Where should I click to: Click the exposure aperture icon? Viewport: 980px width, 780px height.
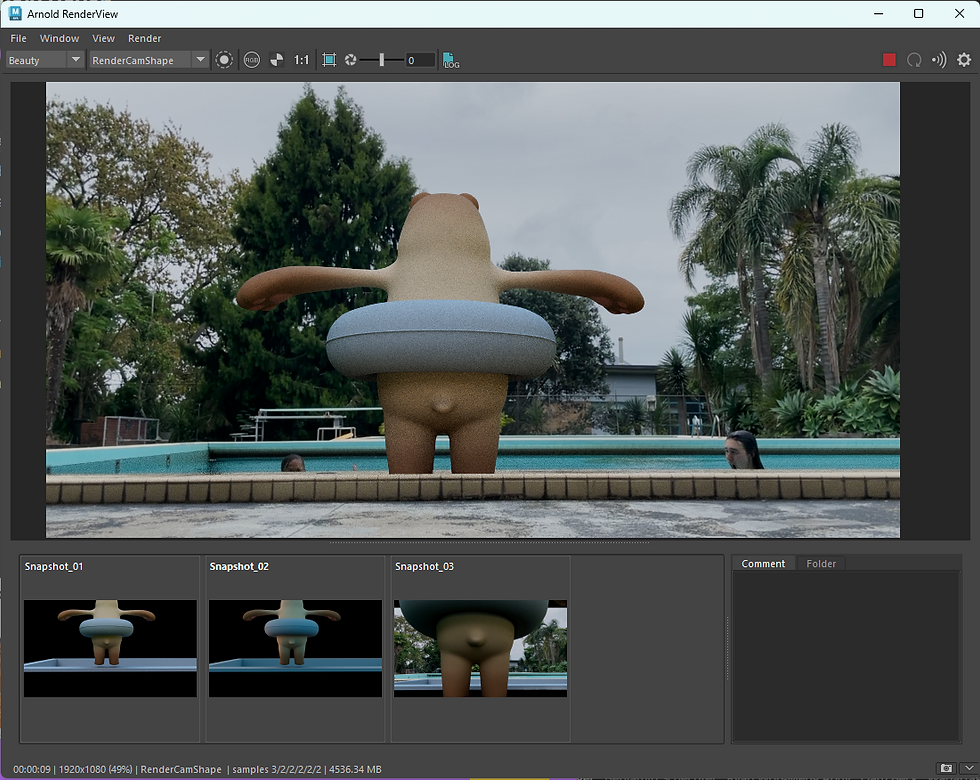point(351,60)
